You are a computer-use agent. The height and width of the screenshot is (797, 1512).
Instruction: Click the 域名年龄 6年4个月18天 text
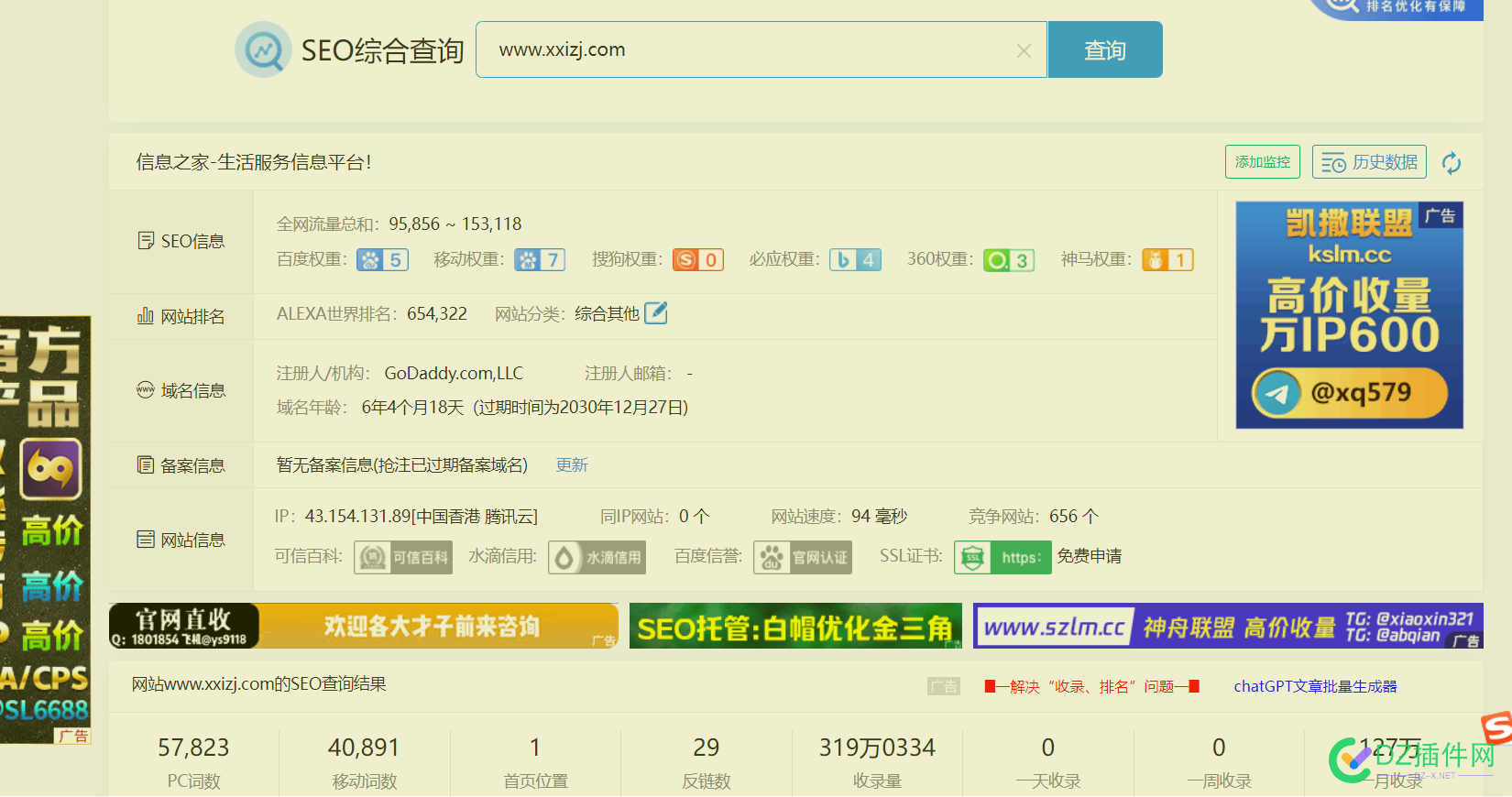(x=413, y=408)
